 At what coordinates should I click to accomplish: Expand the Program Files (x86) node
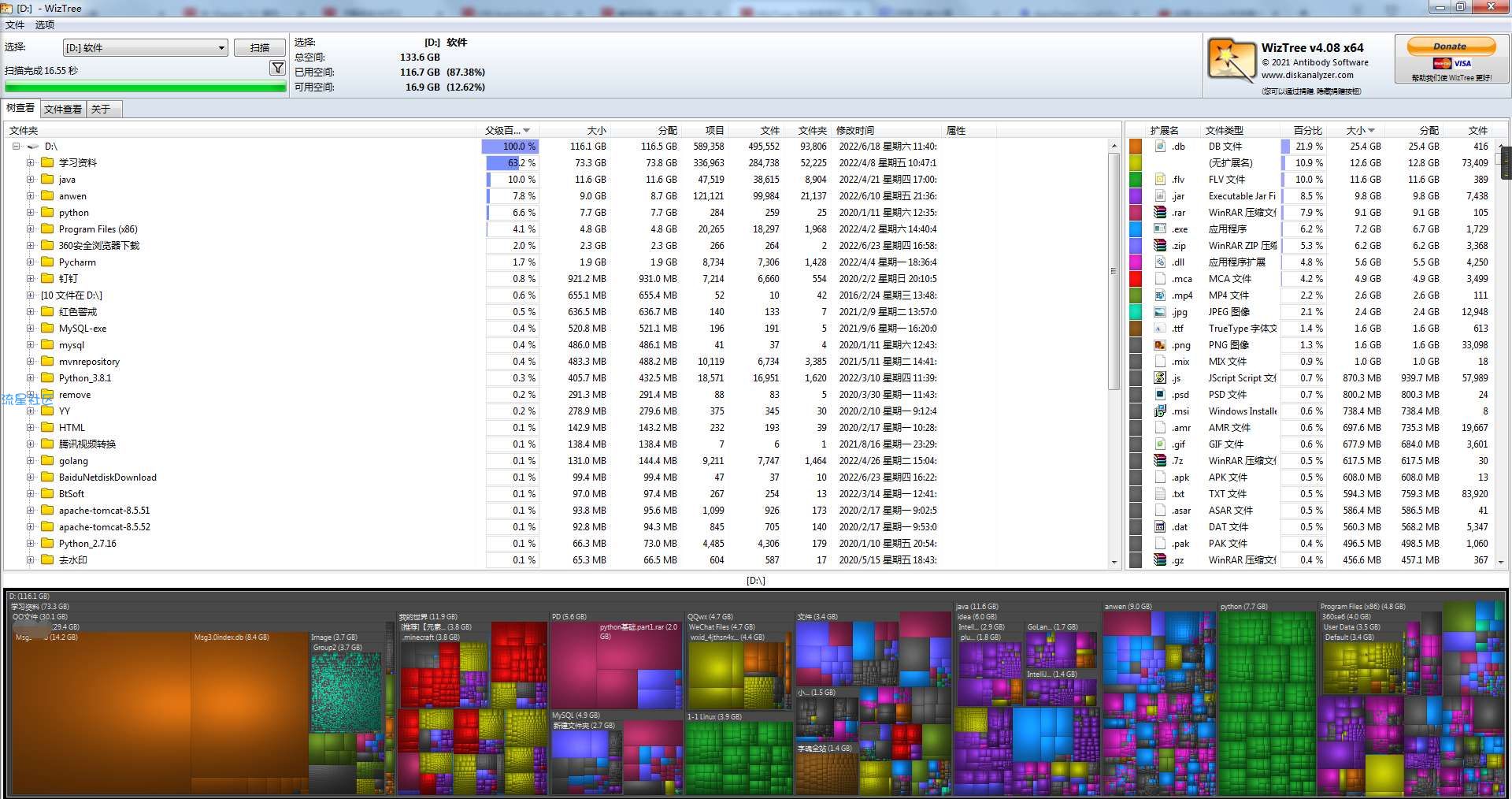pyautogui.click(x=30, y=229)
